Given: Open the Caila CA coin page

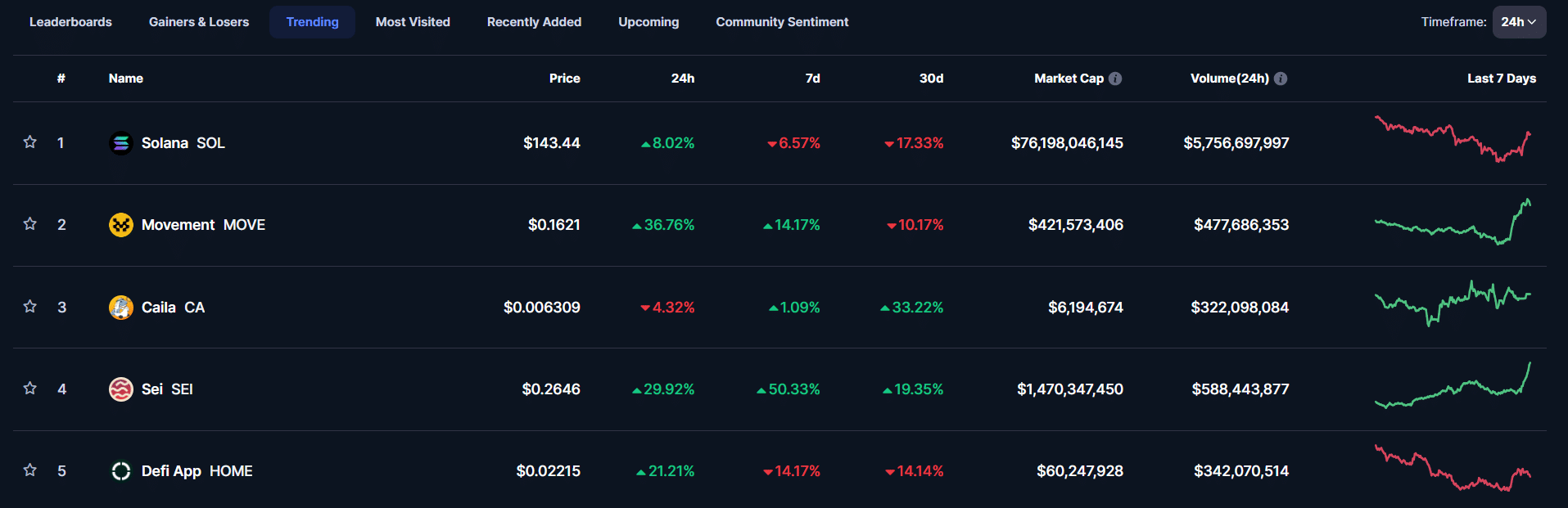Looking at the screenshot, I should (x=173, y=308).
